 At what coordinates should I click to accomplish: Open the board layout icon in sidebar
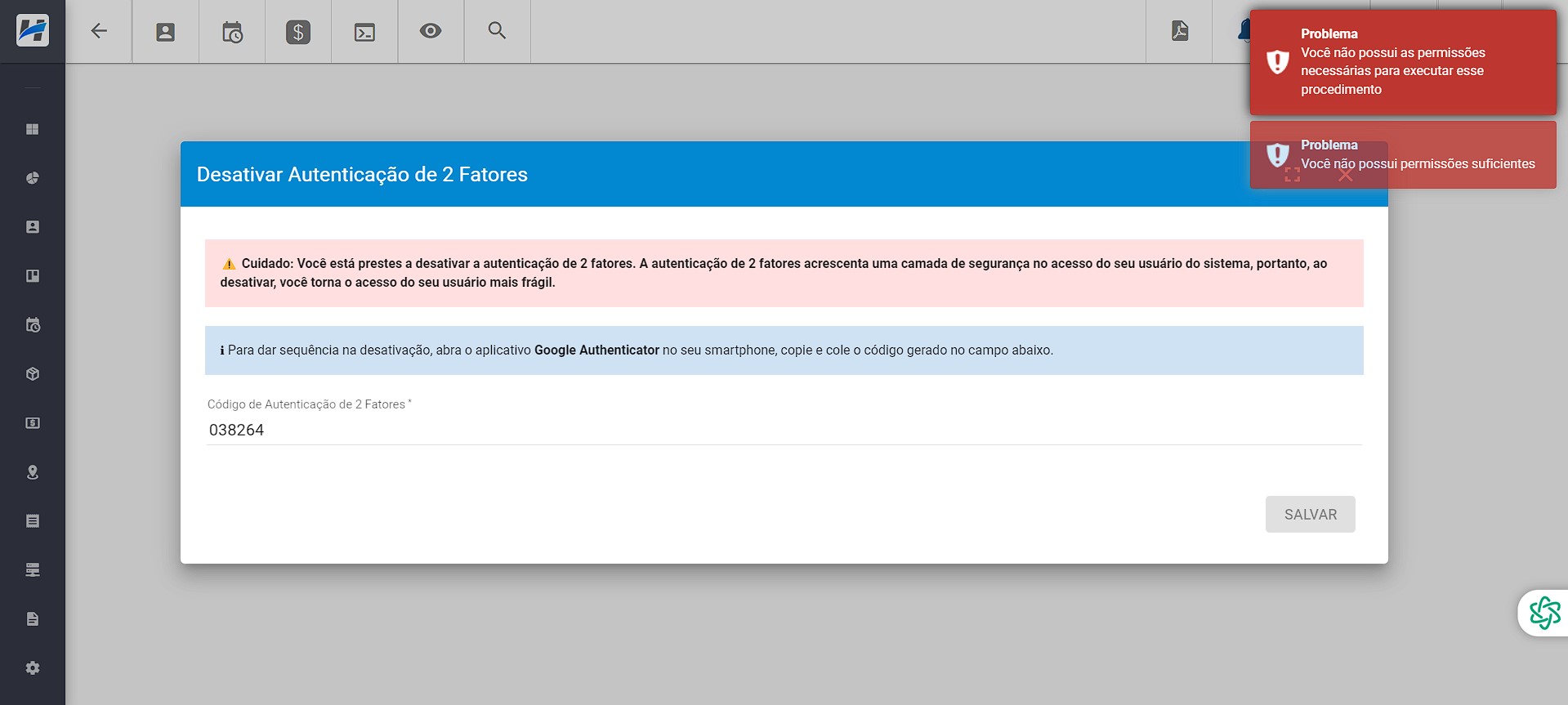(33, 276)
